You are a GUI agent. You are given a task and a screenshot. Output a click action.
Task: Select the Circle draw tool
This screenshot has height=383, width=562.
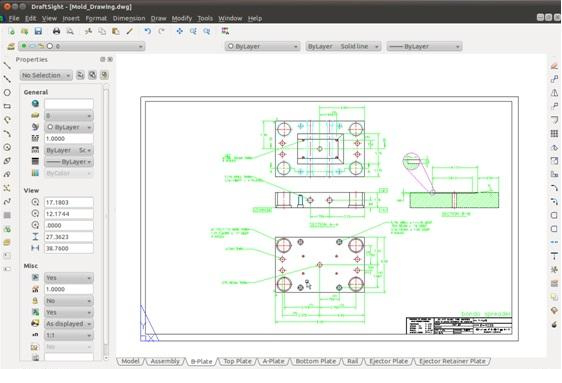7,92
